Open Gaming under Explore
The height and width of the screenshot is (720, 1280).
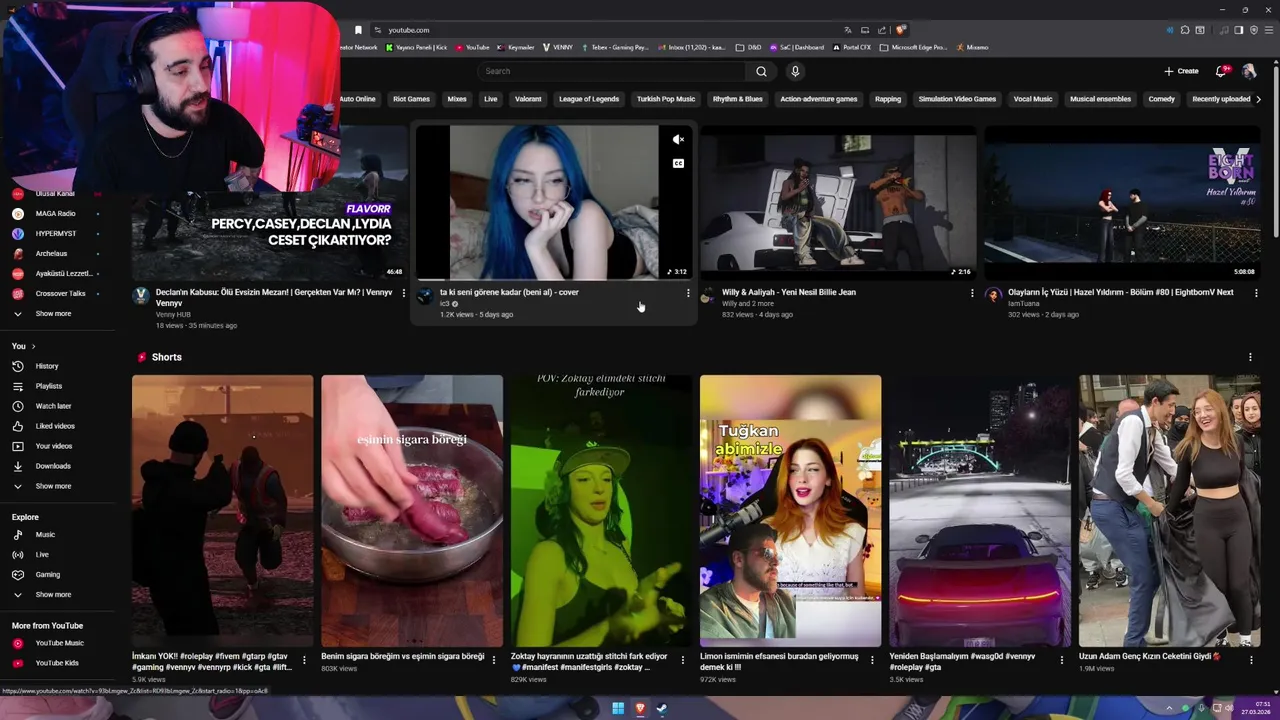tap(48, 575)
